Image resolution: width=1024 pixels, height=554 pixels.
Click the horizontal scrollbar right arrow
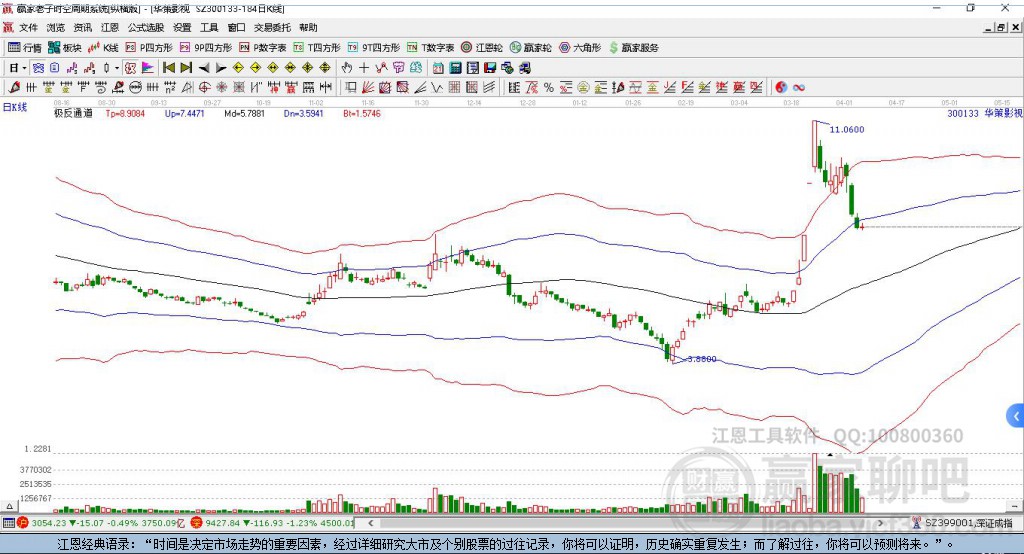pos(880,523)
